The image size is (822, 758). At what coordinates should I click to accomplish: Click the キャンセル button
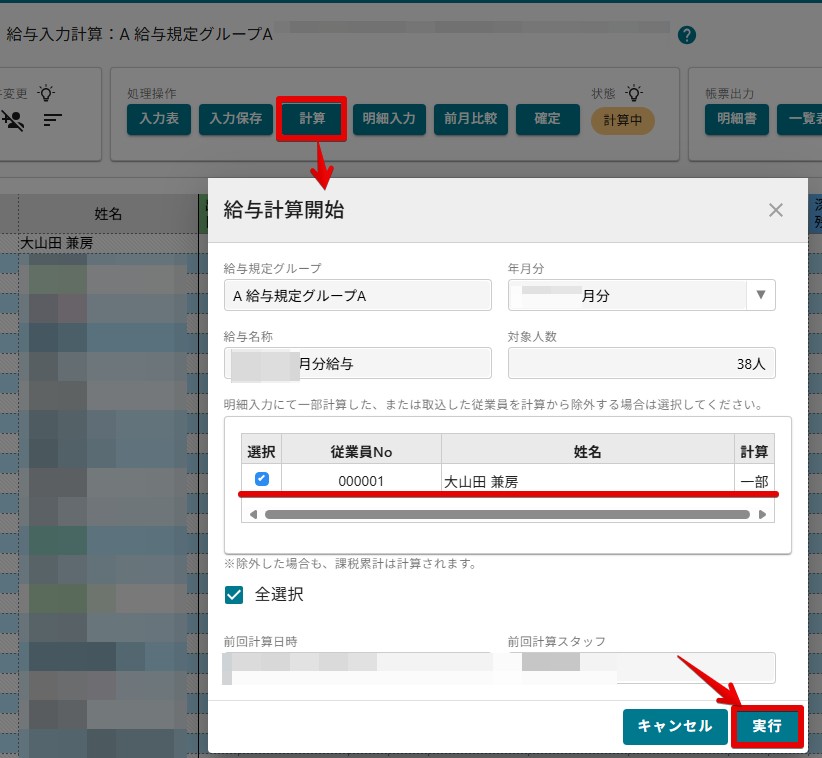pos(675,726)
